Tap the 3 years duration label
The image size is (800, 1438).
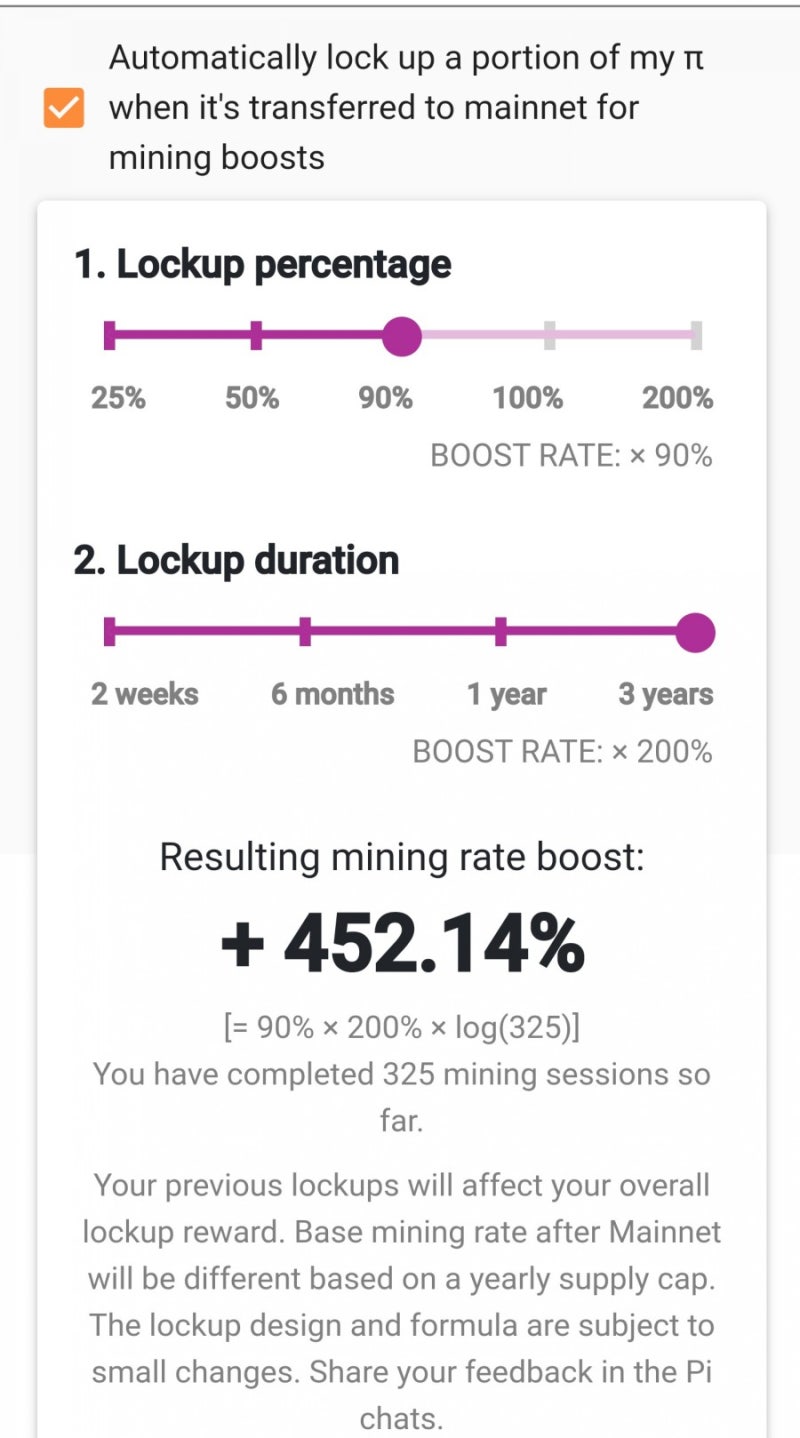pos(665,694)
